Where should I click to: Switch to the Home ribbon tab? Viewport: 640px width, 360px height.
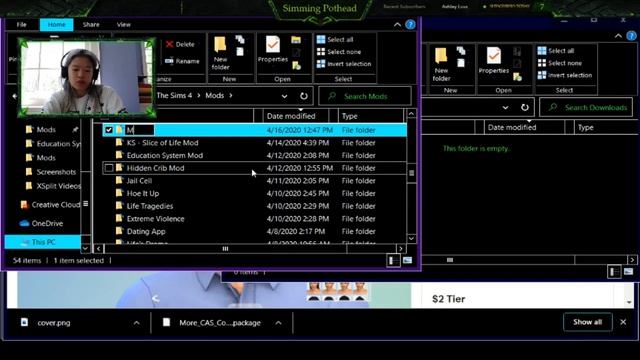coord(56,24)
